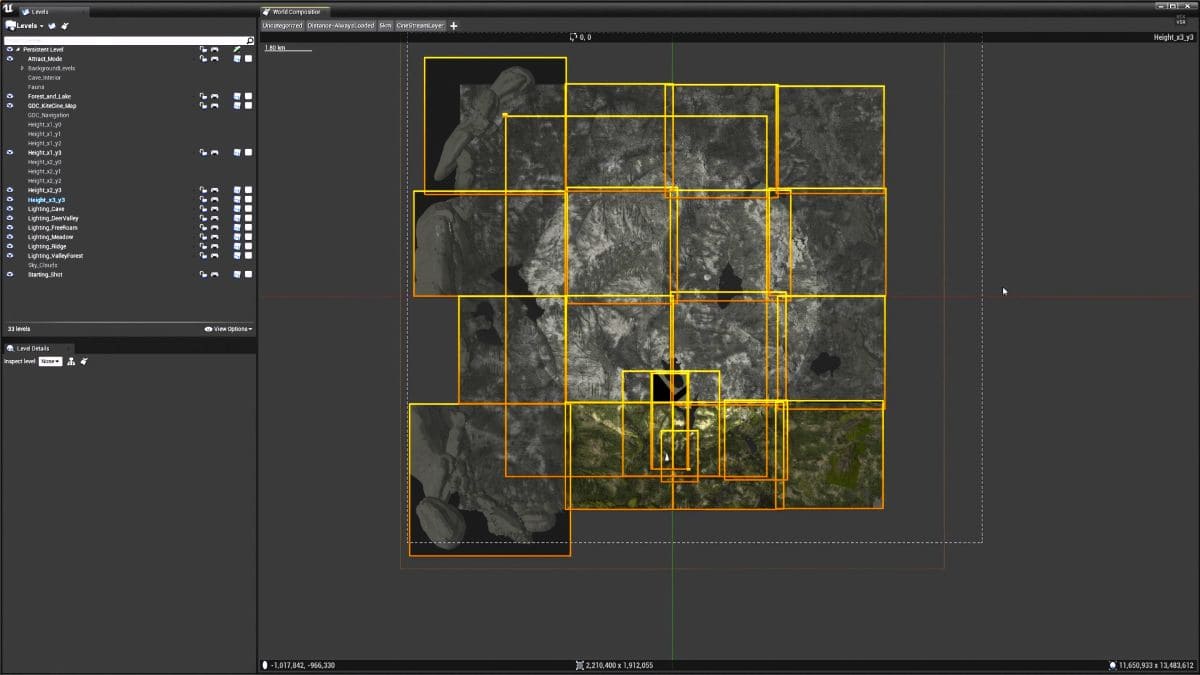
Task: Hide the Forest_and_Lake level with its eye toggle
Action: [11, 96]
